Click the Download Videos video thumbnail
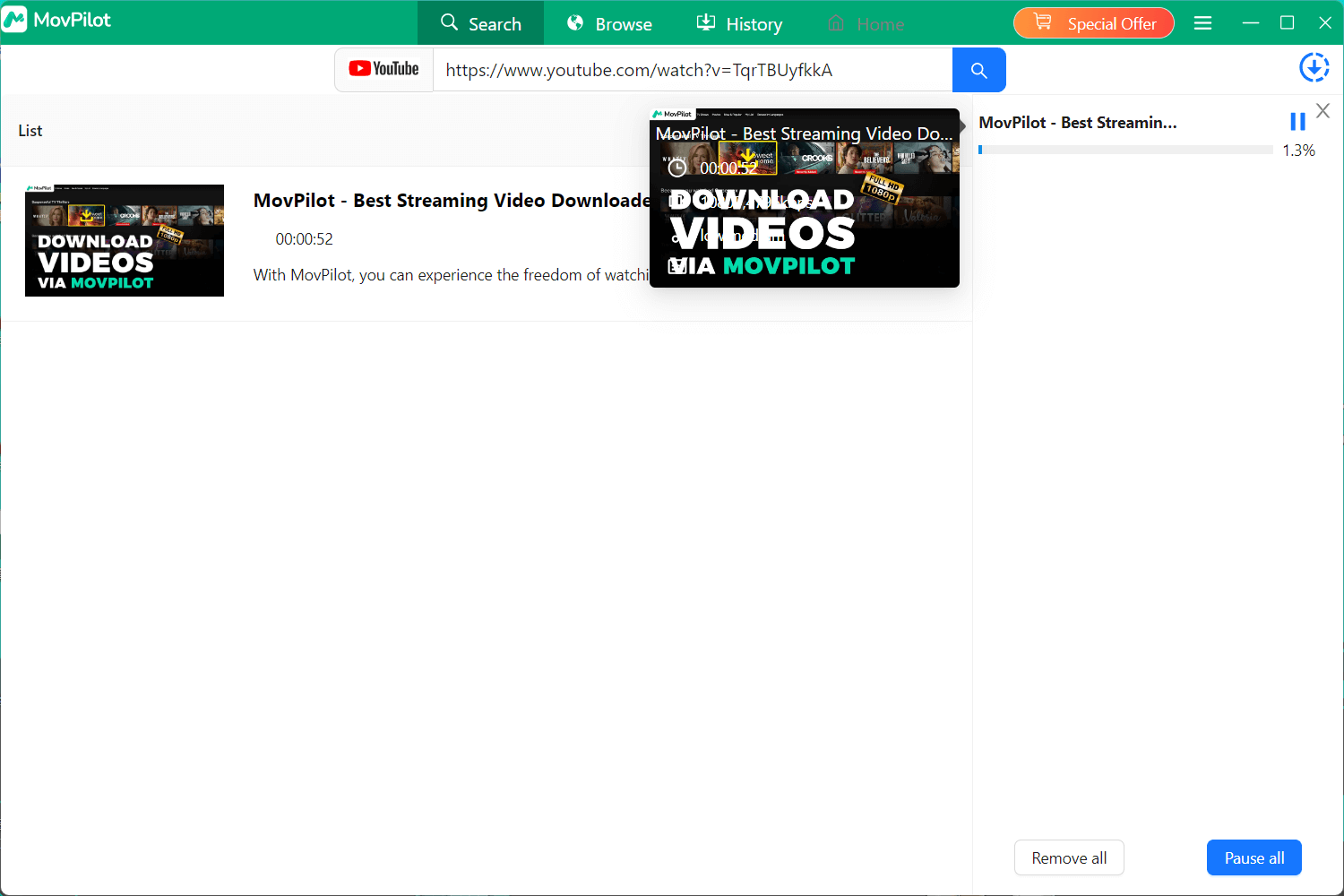 tap(125, 240)
